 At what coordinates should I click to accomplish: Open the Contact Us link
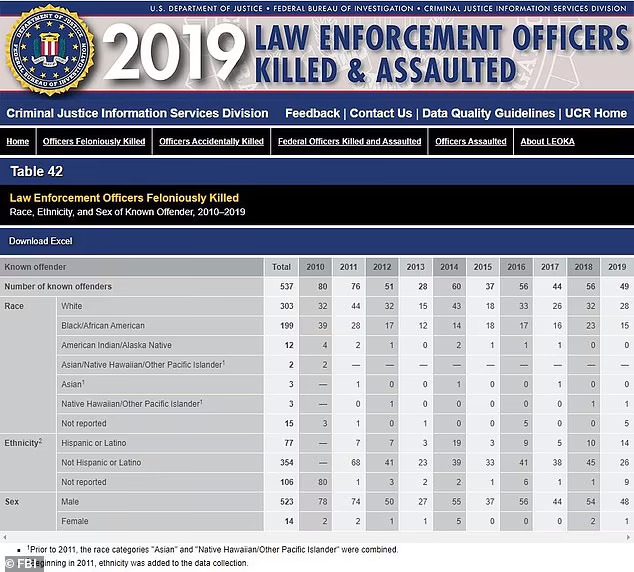(x=381, y=113)
